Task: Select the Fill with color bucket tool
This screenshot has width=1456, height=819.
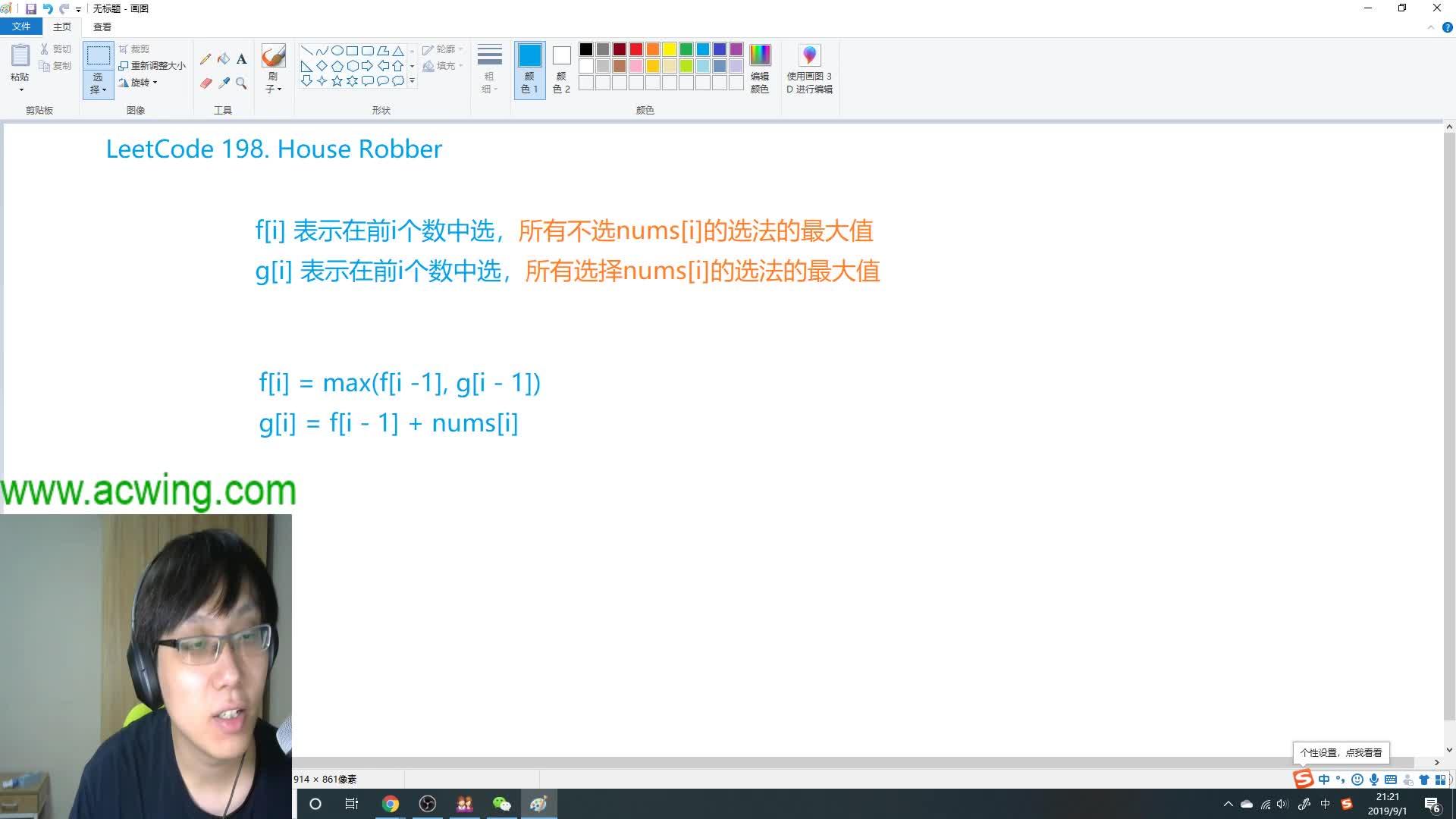Action: (224, 59)
